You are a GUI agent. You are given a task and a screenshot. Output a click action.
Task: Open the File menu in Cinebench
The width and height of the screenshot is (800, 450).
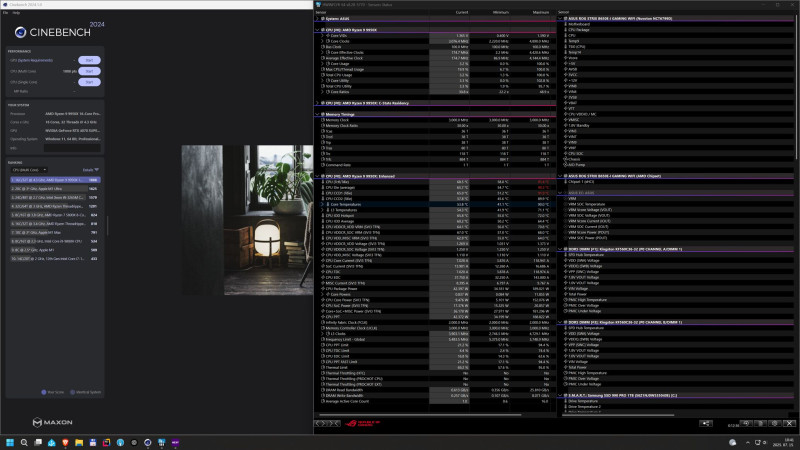click(6, 13)
